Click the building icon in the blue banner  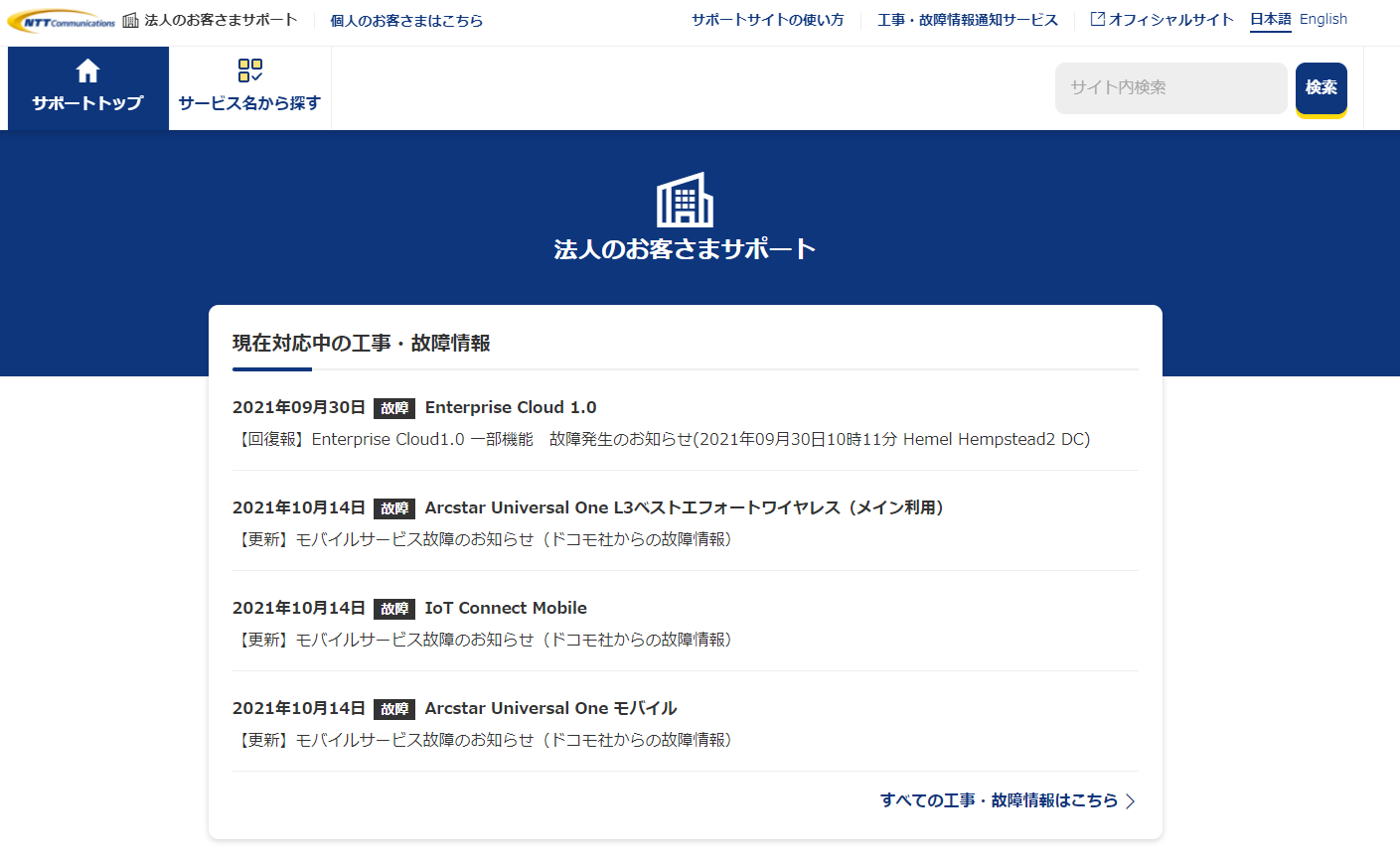[x=685, y=200]
